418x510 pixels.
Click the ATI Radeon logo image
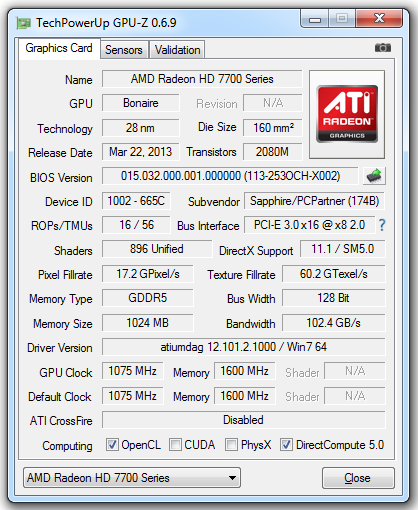(347, 114)
